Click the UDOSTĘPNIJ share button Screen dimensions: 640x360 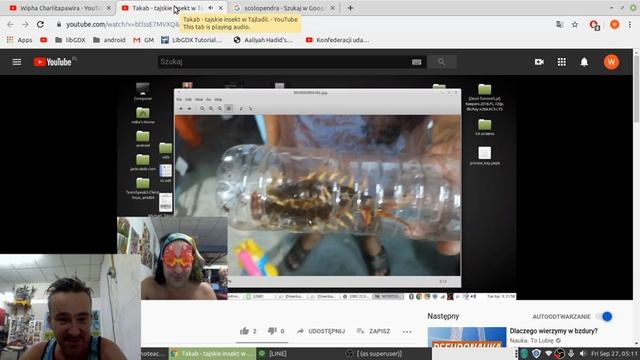(321, 331)
